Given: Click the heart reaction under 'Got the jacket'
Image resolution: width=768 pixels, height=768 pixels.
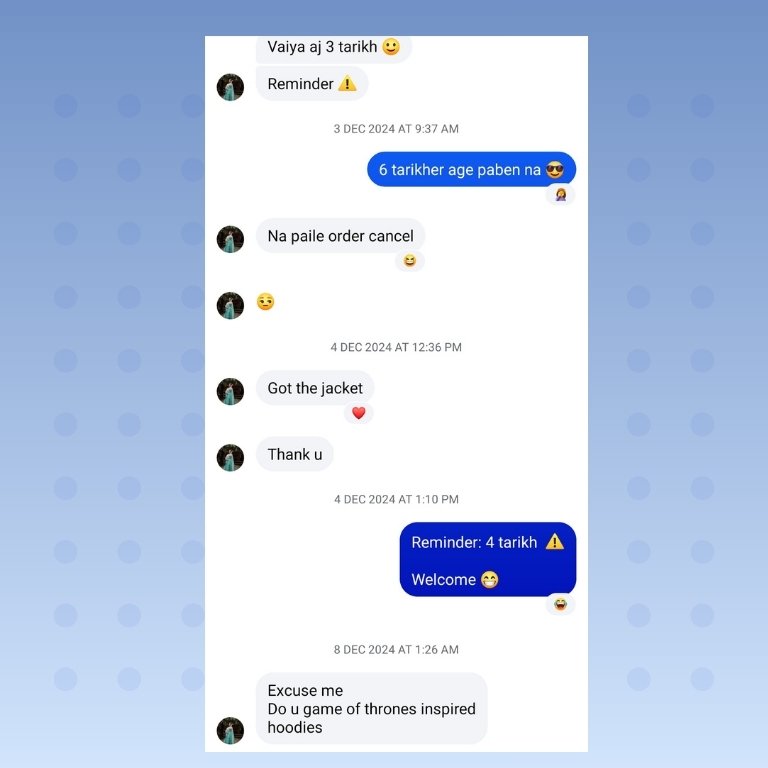Looking at the screenshot, I should click(359, 413).
